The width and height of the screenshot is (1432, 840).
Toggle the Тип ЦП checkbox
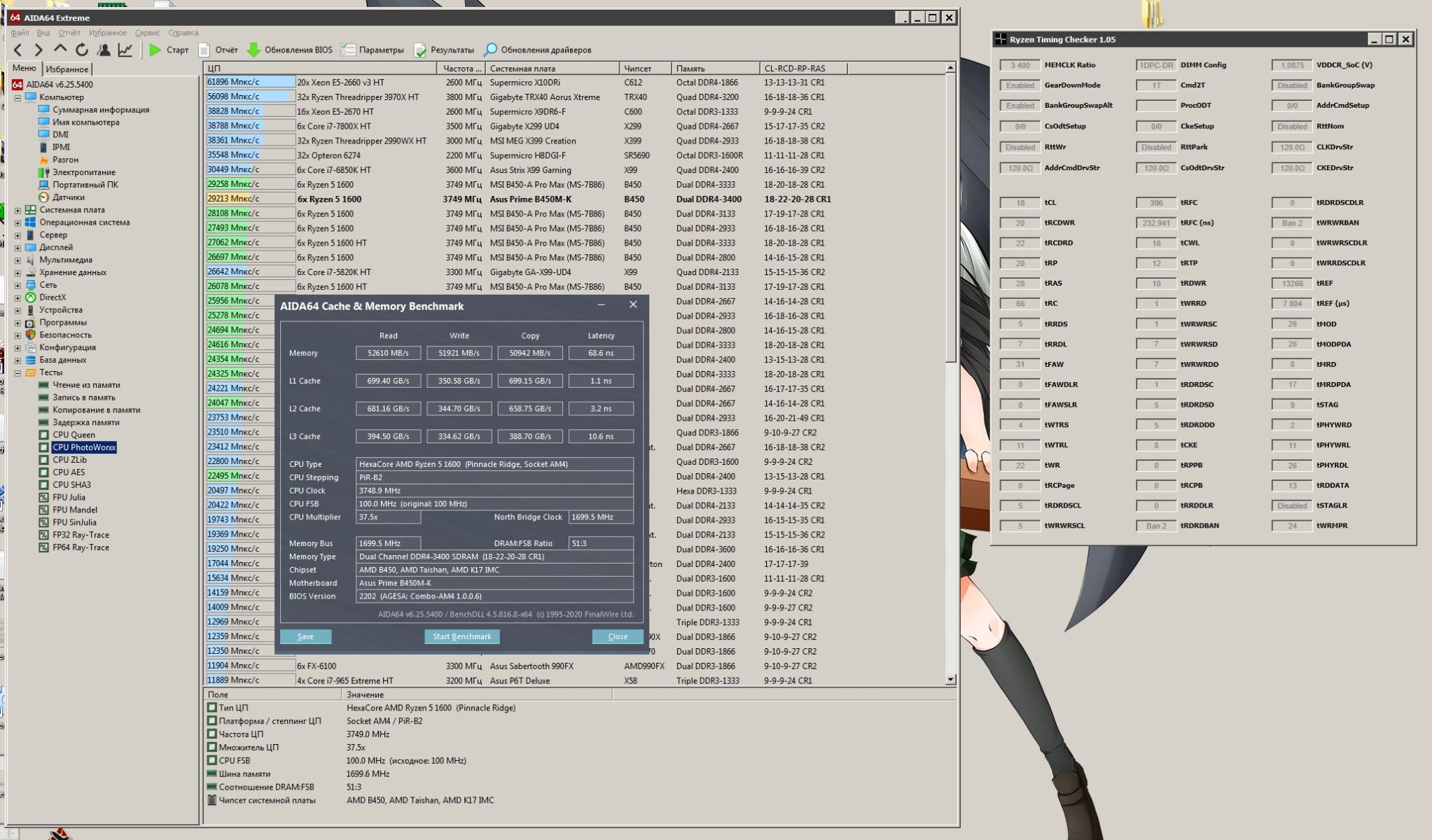(x=211, y=708)
